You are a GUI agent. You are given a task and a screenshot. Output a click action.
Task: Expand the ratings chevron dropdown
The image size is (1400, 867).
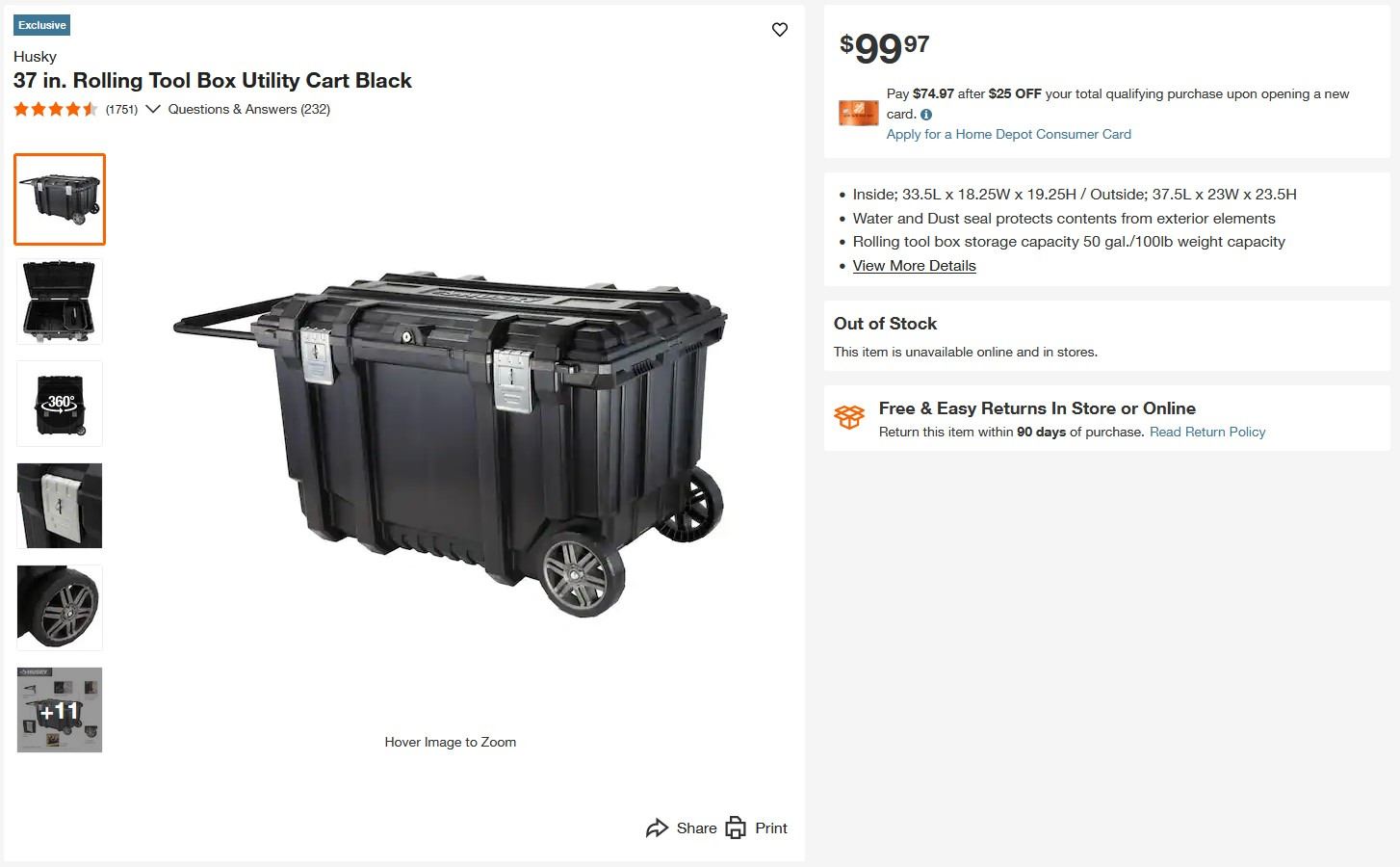[152, 110]
